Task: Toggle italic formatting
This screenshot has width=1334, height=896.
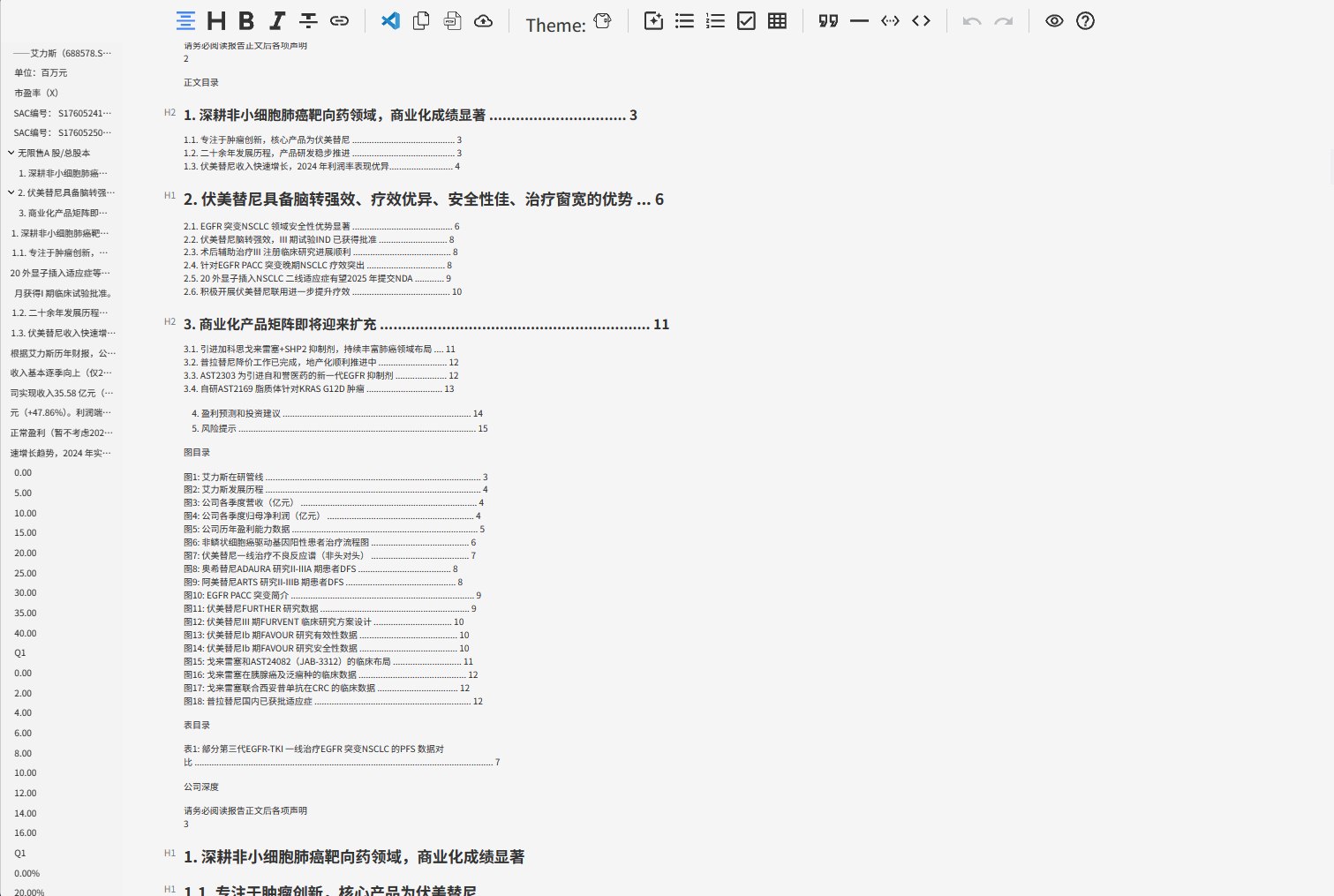Action: pyautogui.click(x=277, y=20)
